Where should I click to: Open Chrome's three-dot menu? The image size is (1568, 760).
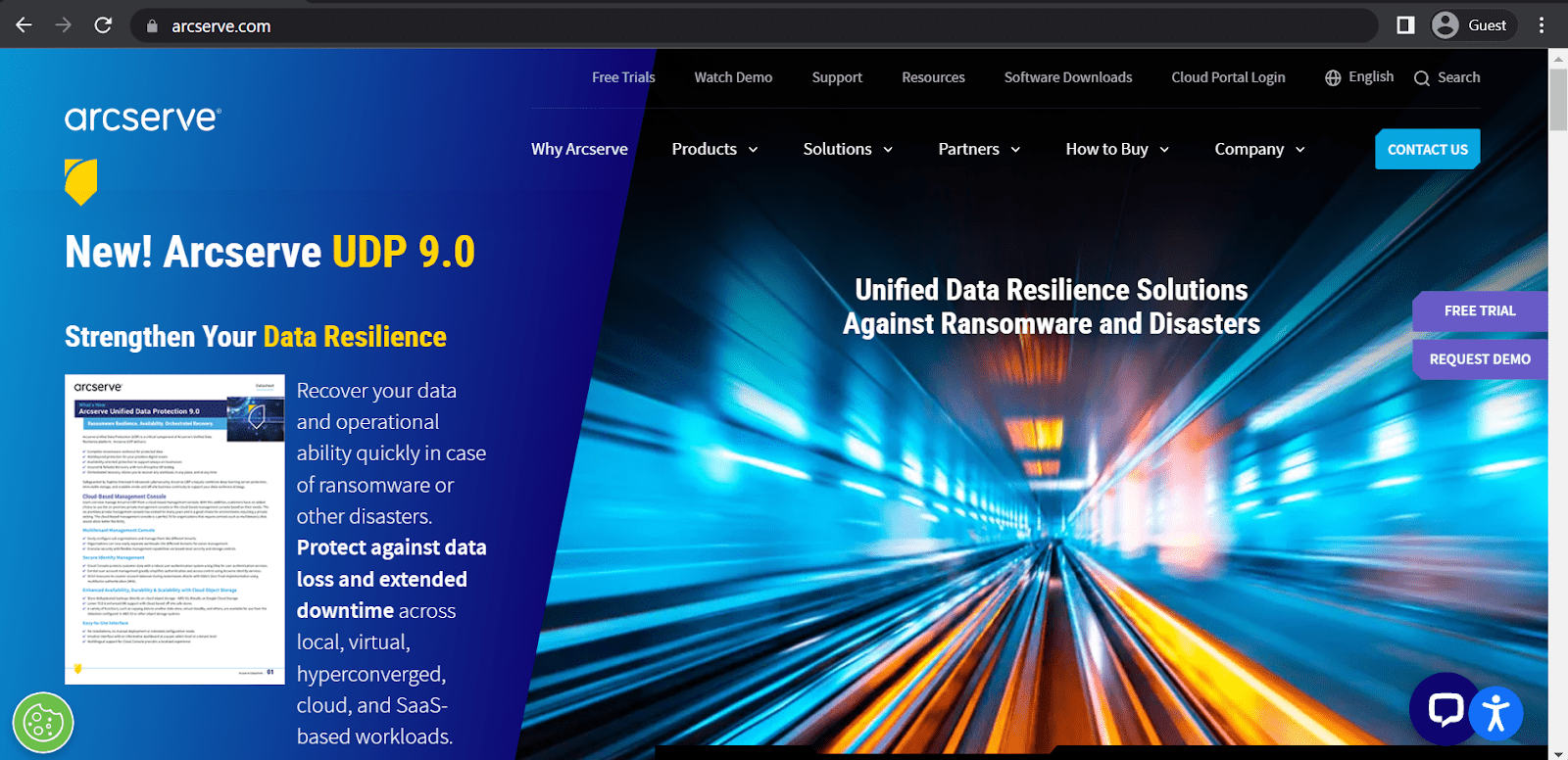pos(1542,25)
